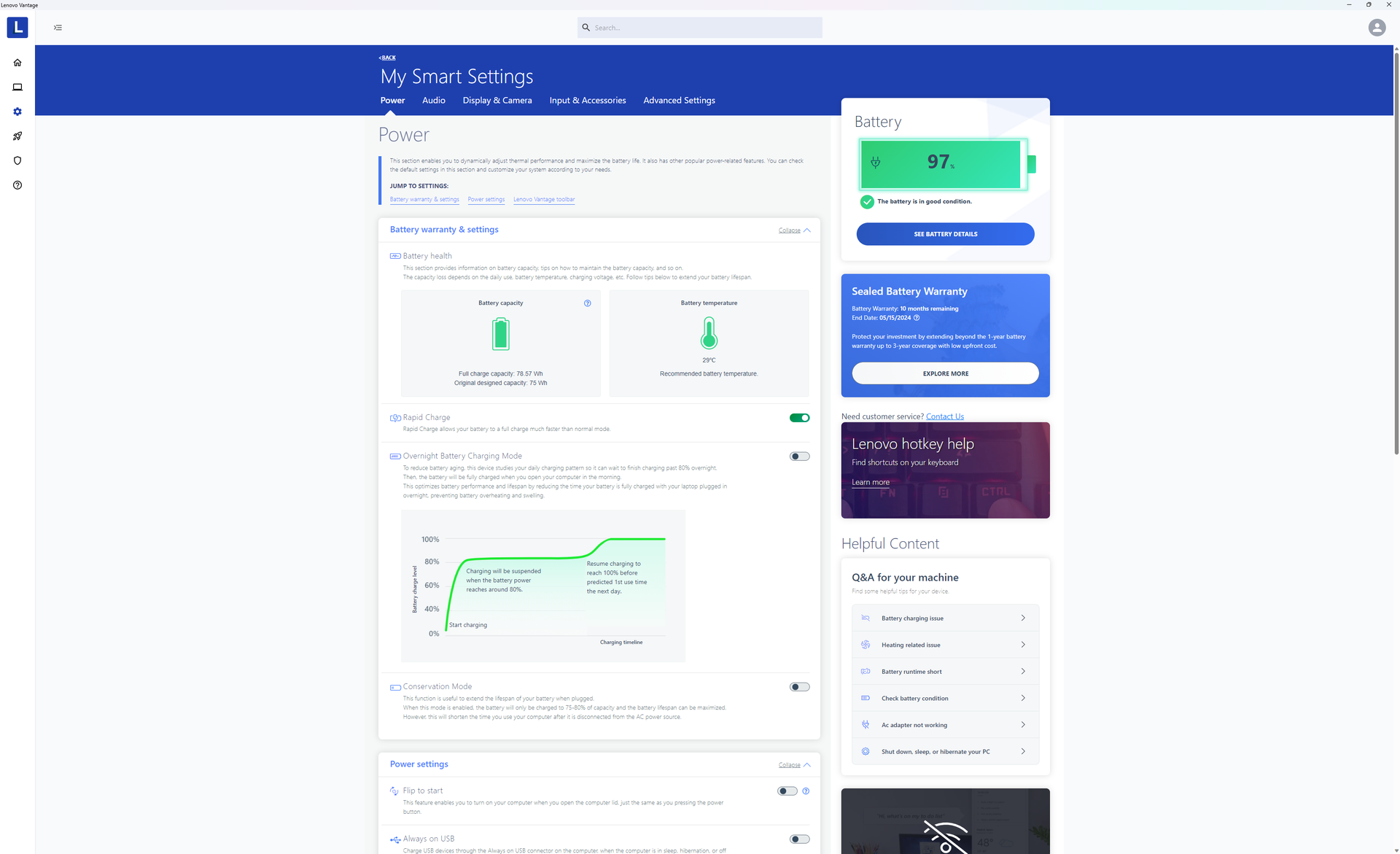Click the Battery runtime short row icon
The width and height of the screenshot is (1400, 854).
click(x=866, y=672)
